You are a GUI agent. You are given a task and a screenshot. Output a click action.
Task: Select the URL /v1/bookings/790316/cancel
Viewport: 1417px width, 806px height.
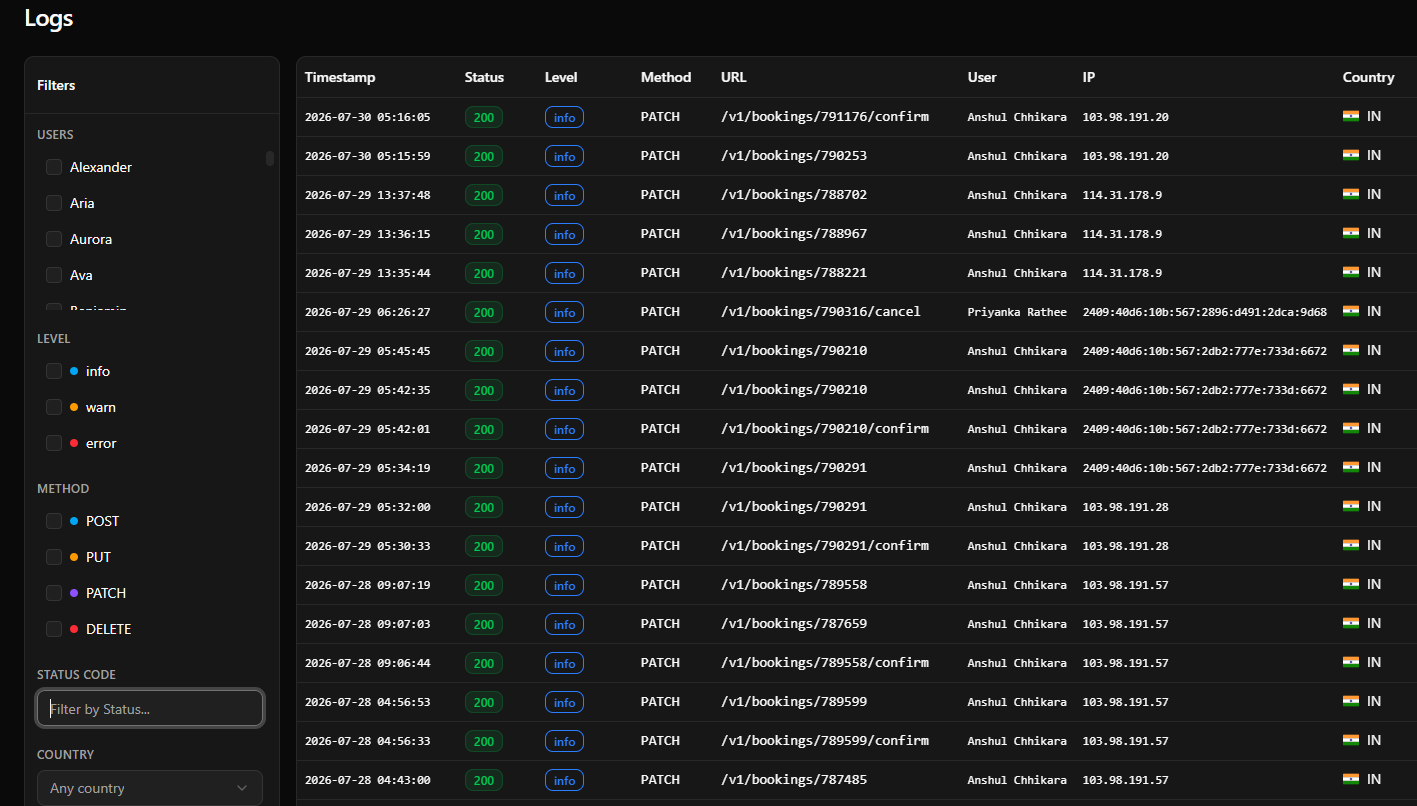pos(821,311)
